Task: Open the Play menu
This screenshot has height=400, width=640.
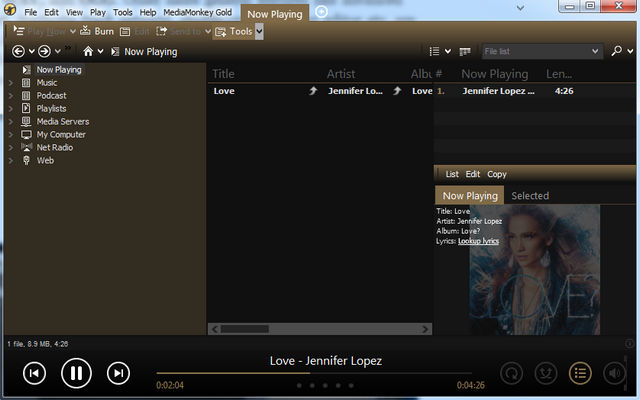Action: [x=98, y=12]
